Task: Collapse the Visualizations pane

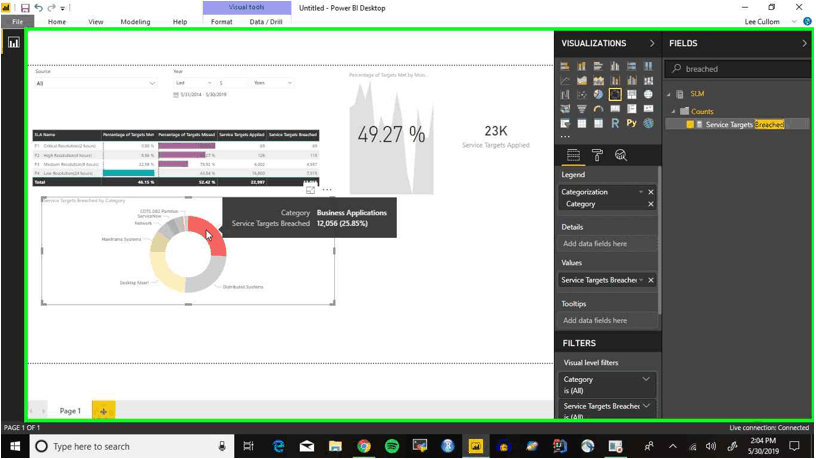Action: click(652, 43)
